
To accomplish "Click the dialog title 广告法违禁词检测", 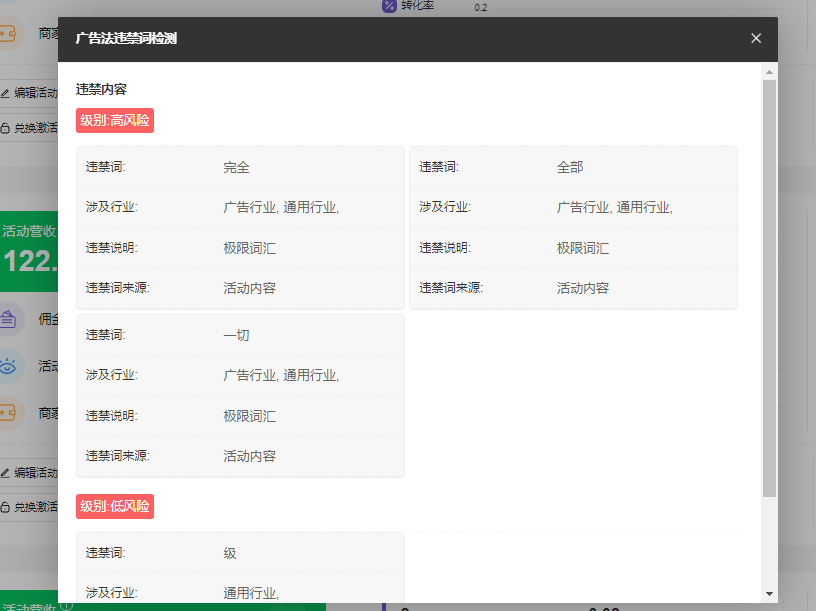I will [126, 39].
